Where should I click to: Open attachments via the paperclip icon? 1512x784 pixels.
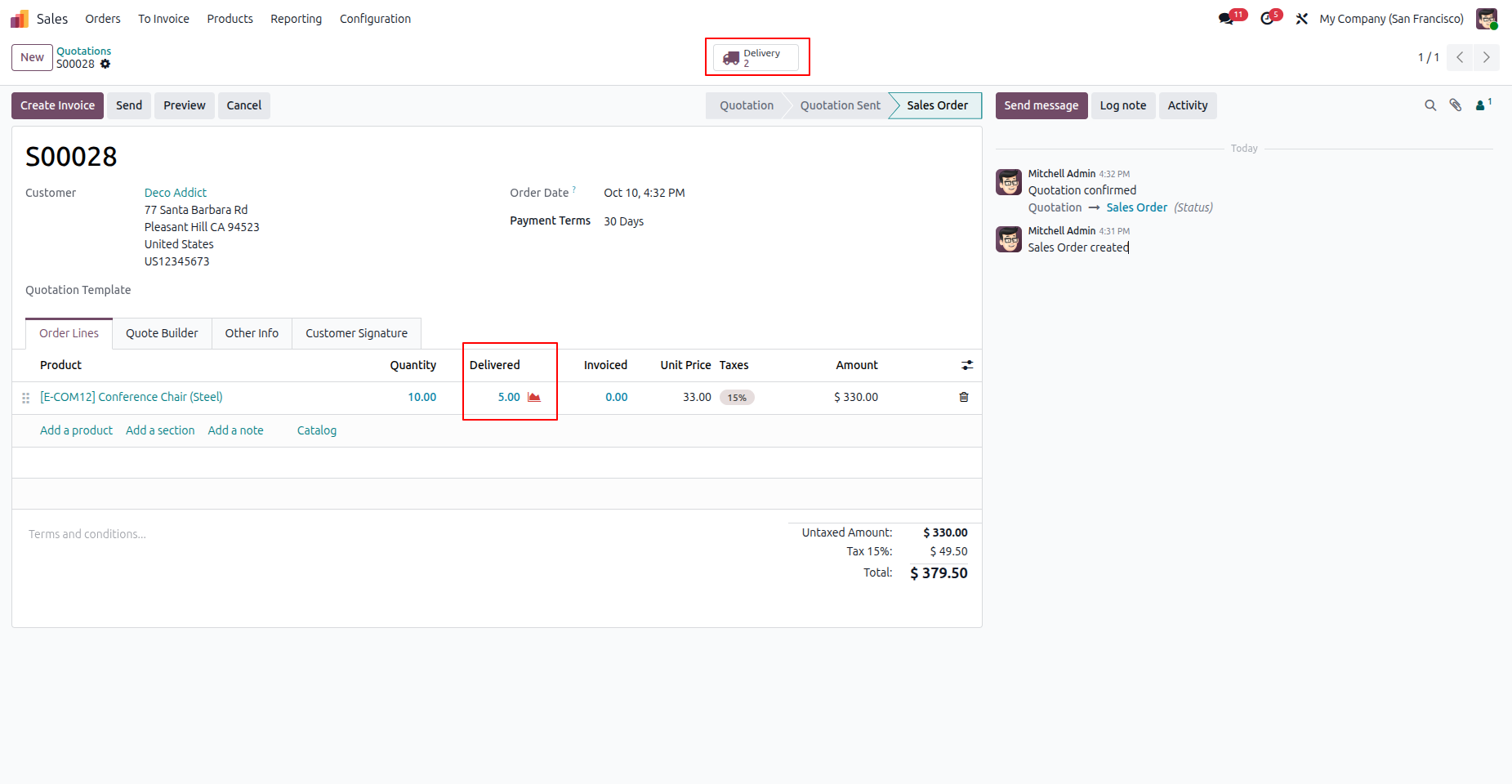(x=1456, y=105)
